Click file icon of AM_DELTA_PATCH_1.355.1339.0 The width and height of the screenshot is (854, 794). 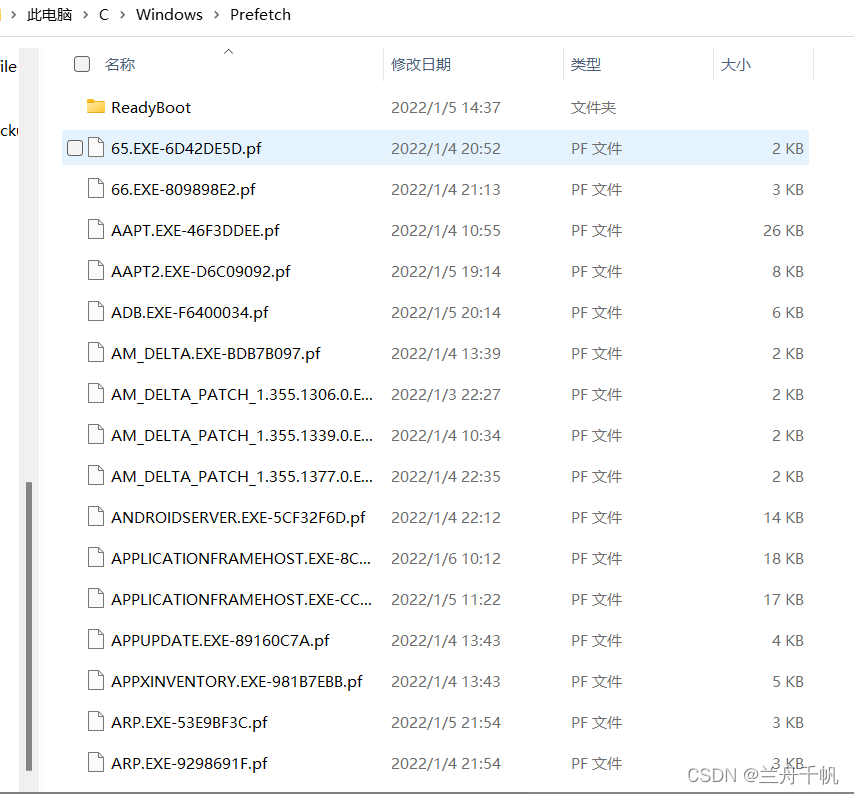point(96,435)
